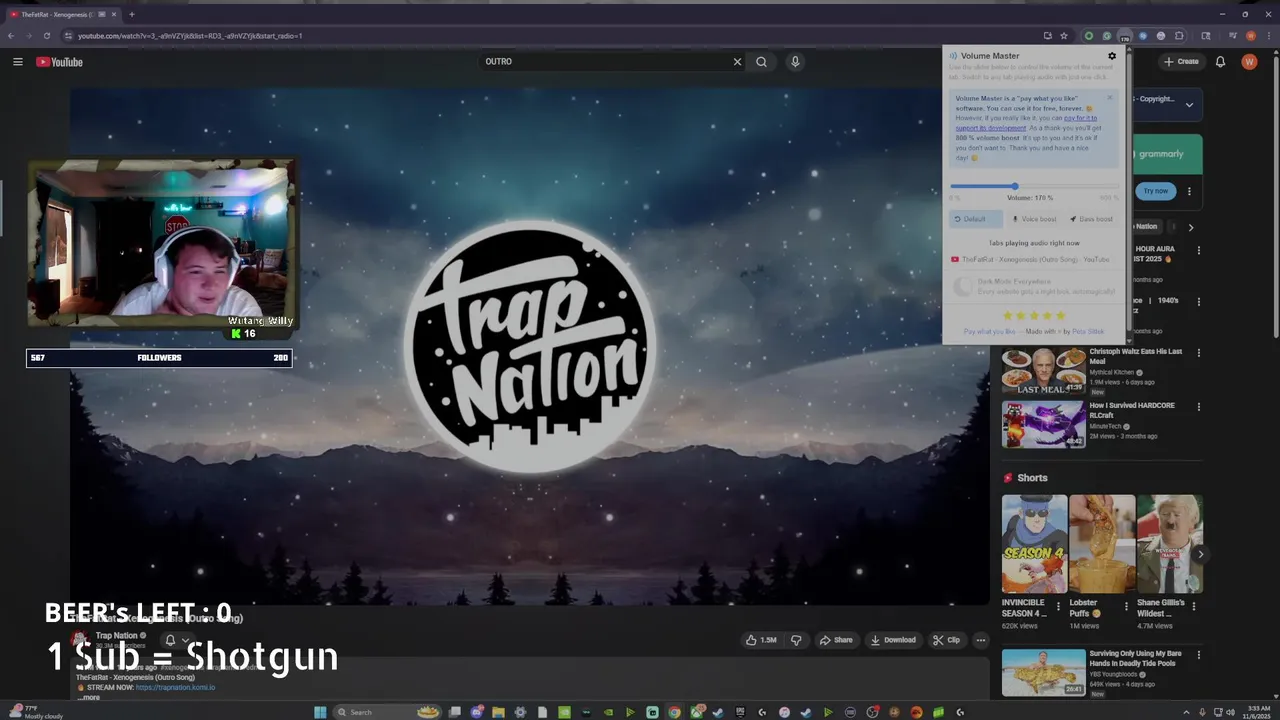
Task: Open the Dark Mode Everywhere promotion
Action: (1033, 287)
